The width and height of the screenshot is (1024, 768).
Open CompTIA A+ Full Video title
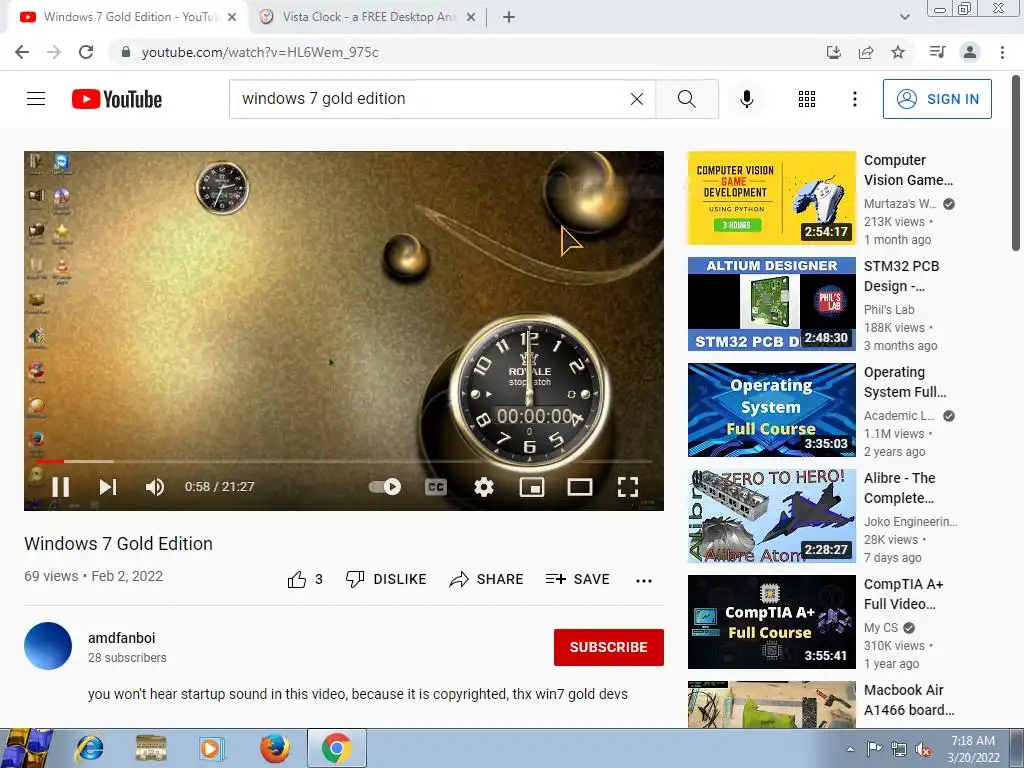(x=903, y=594)
